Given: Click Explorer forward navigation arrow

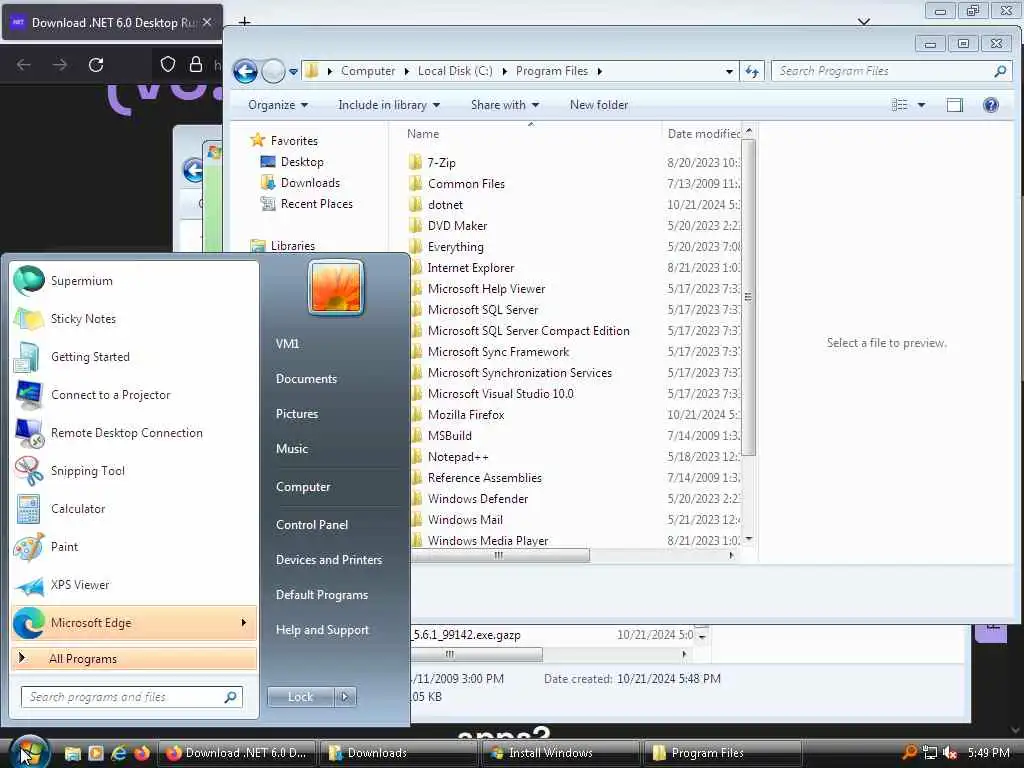Looking at the screenshot, I should click(273, 71).
